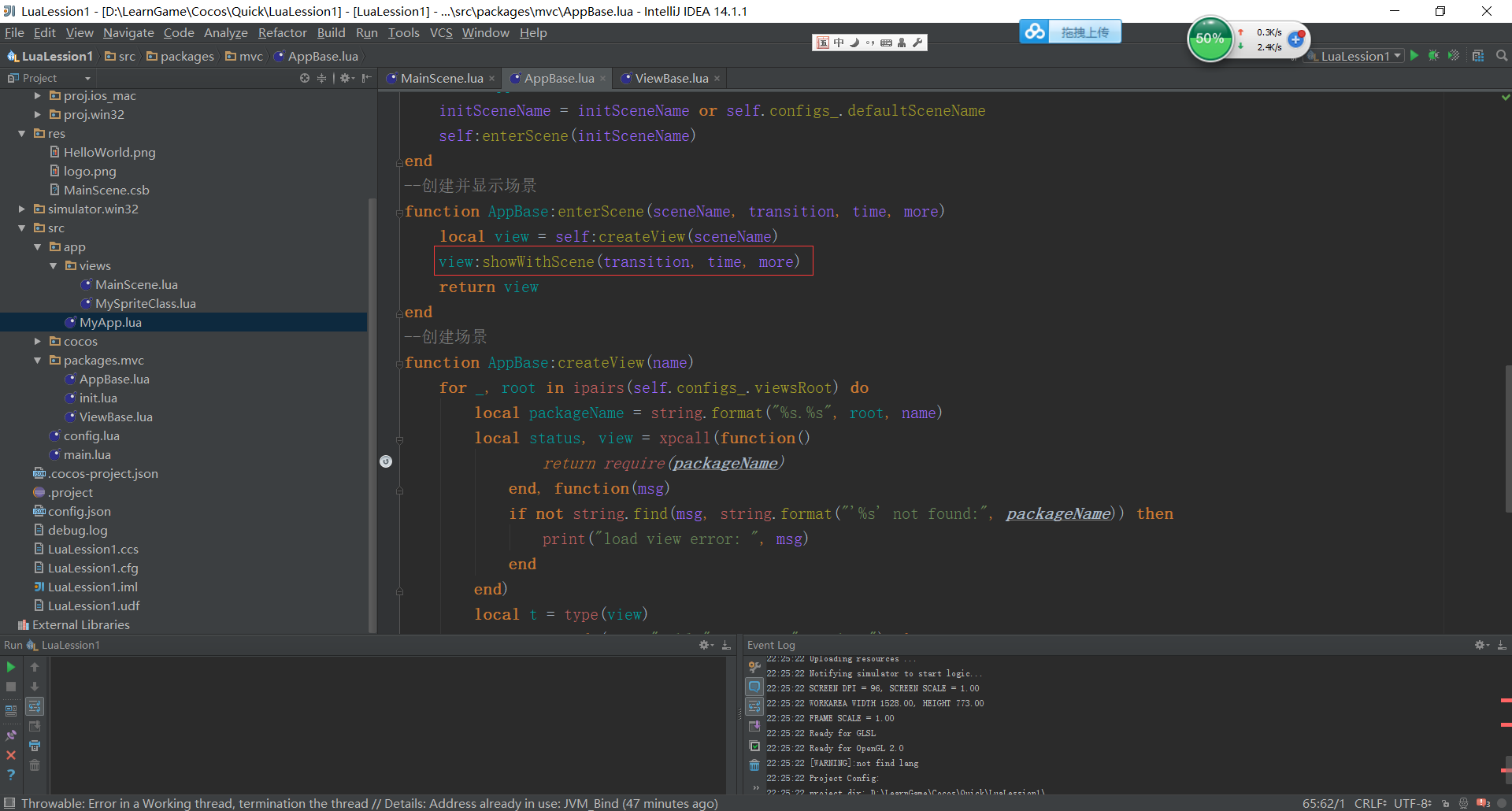Stop the running process in Run panel
The height and width of the screenshot is (811, 1512).
(x=11, y=687)
